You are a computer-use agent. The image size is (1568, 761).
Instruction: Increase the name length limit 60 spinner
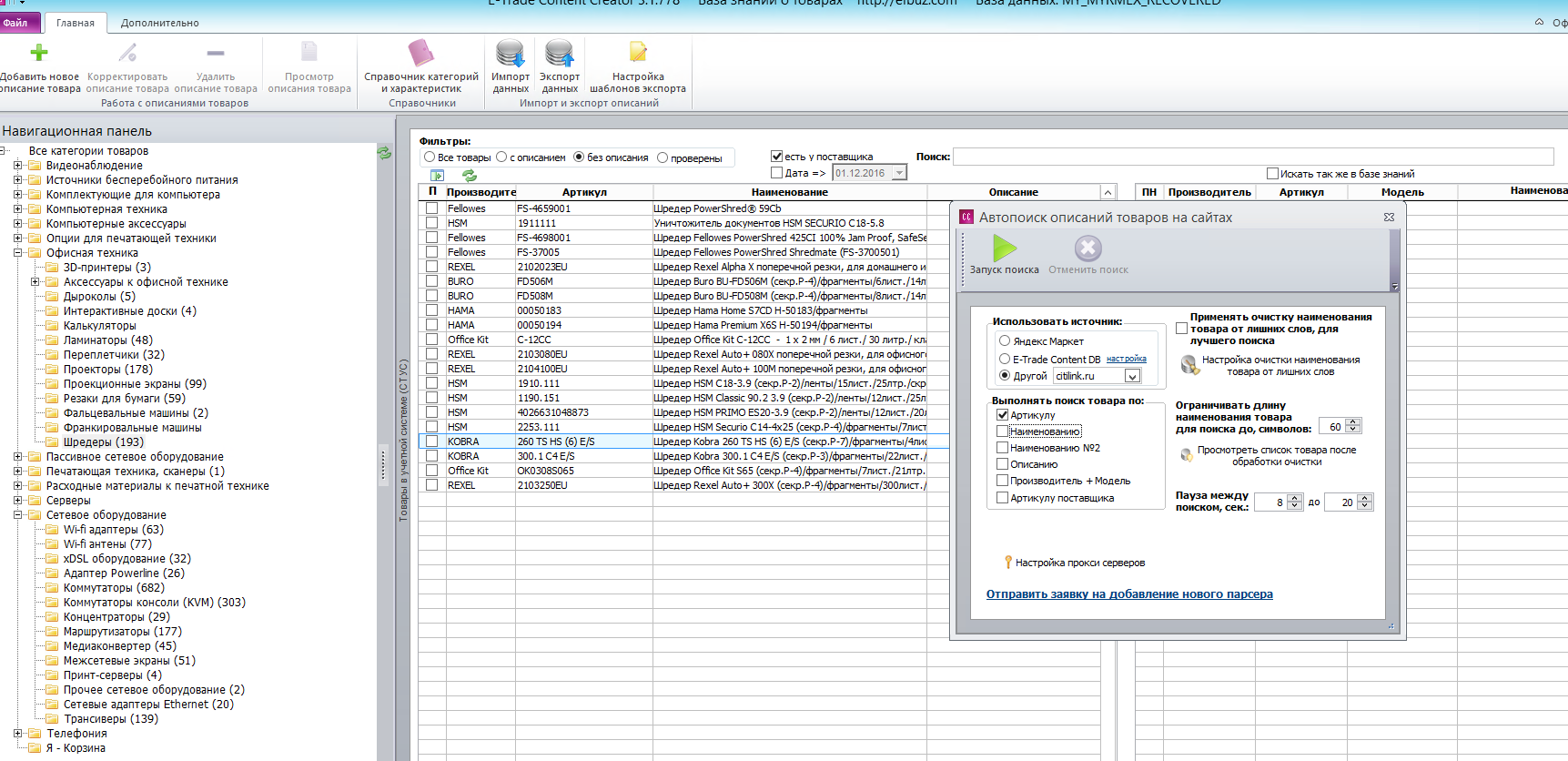1353,422
